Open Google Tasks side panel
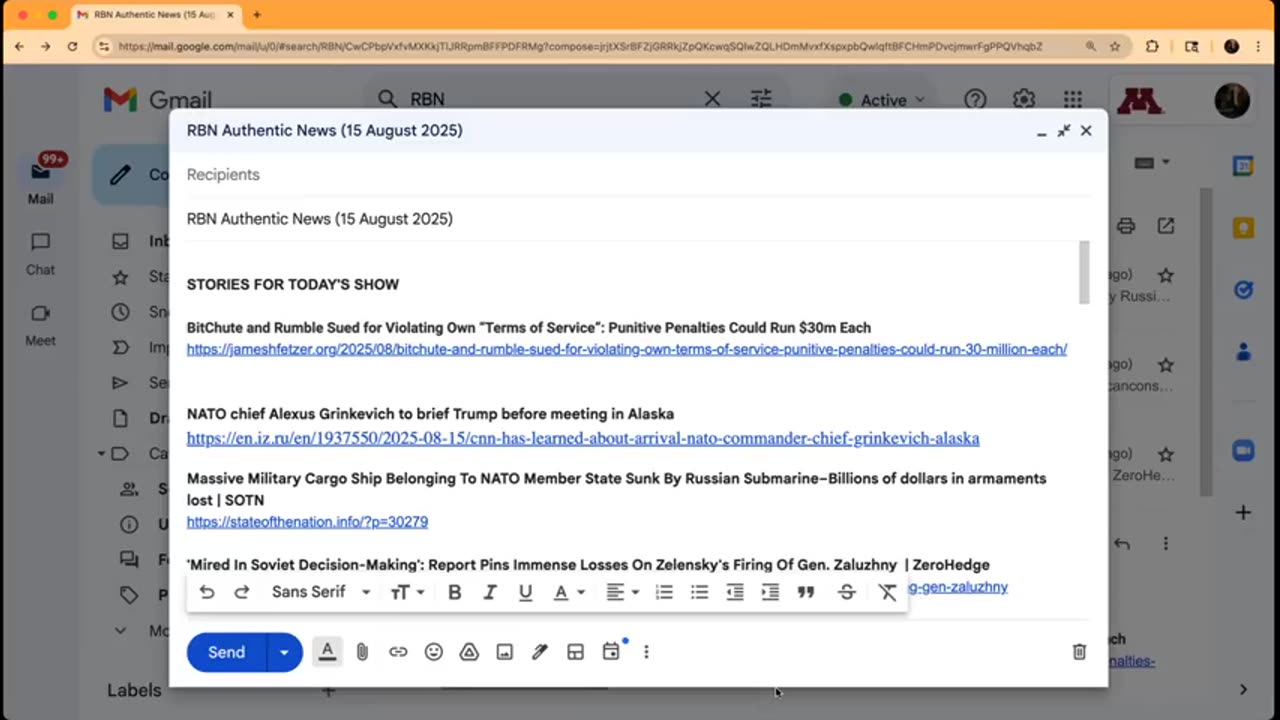This screenshot has height=720, width=1280. (x=1243, y=290)
